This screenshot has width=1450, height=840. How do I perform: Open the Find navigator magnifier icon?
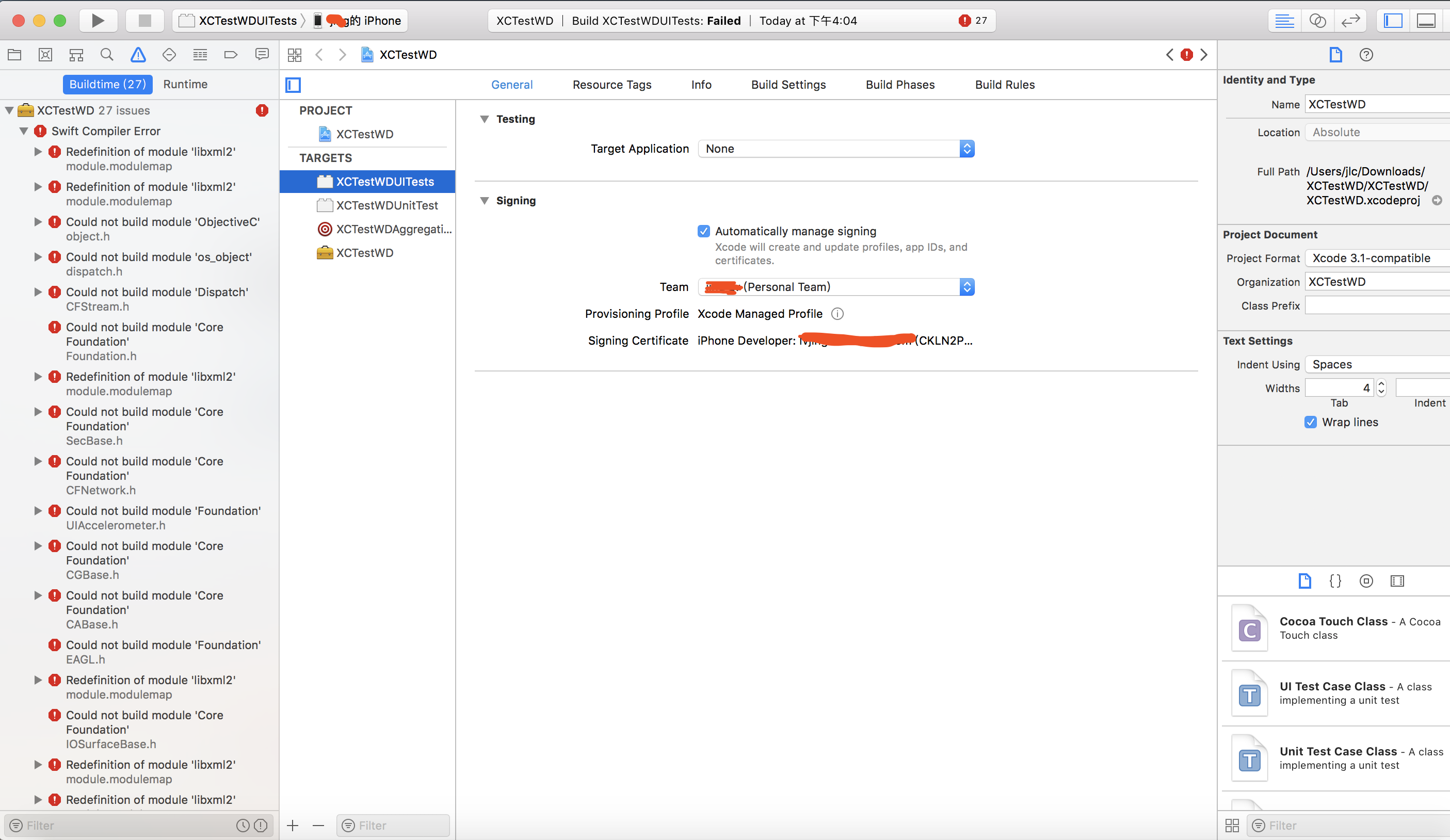point(107,55)
